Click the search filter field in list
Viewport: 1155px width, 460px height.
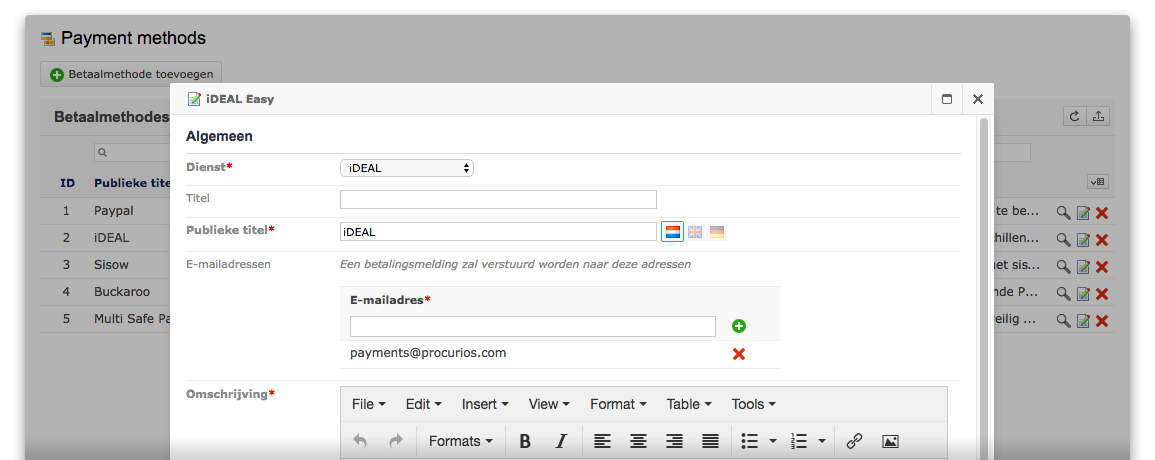point(133,153)
